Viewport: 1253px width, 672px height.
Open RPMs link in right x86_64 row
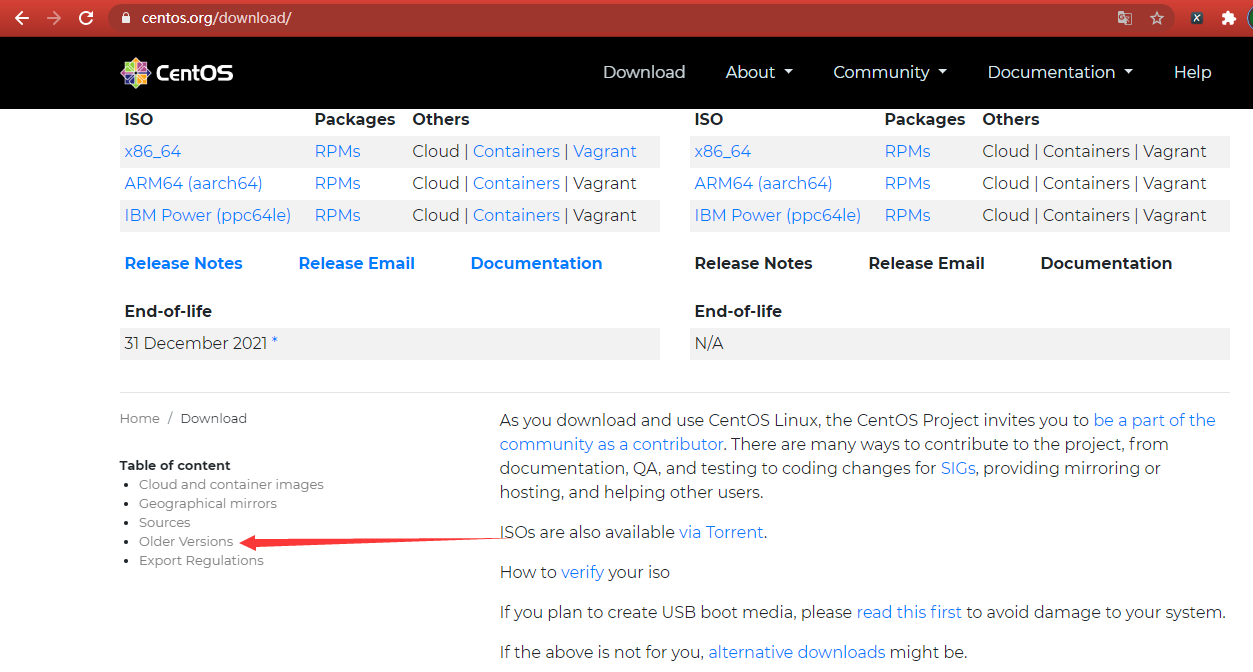[x=907, y=151]
